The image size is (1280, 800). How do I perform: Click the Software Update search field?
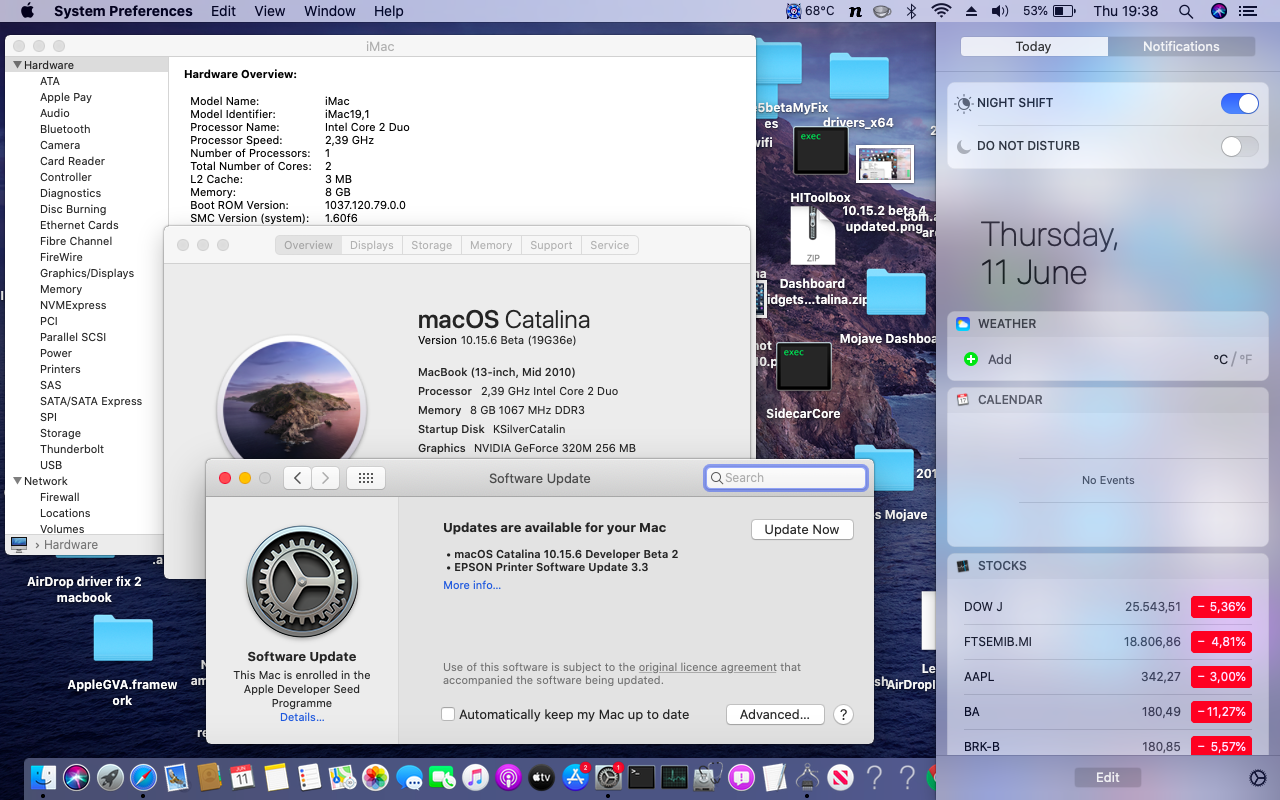(786, 478)
